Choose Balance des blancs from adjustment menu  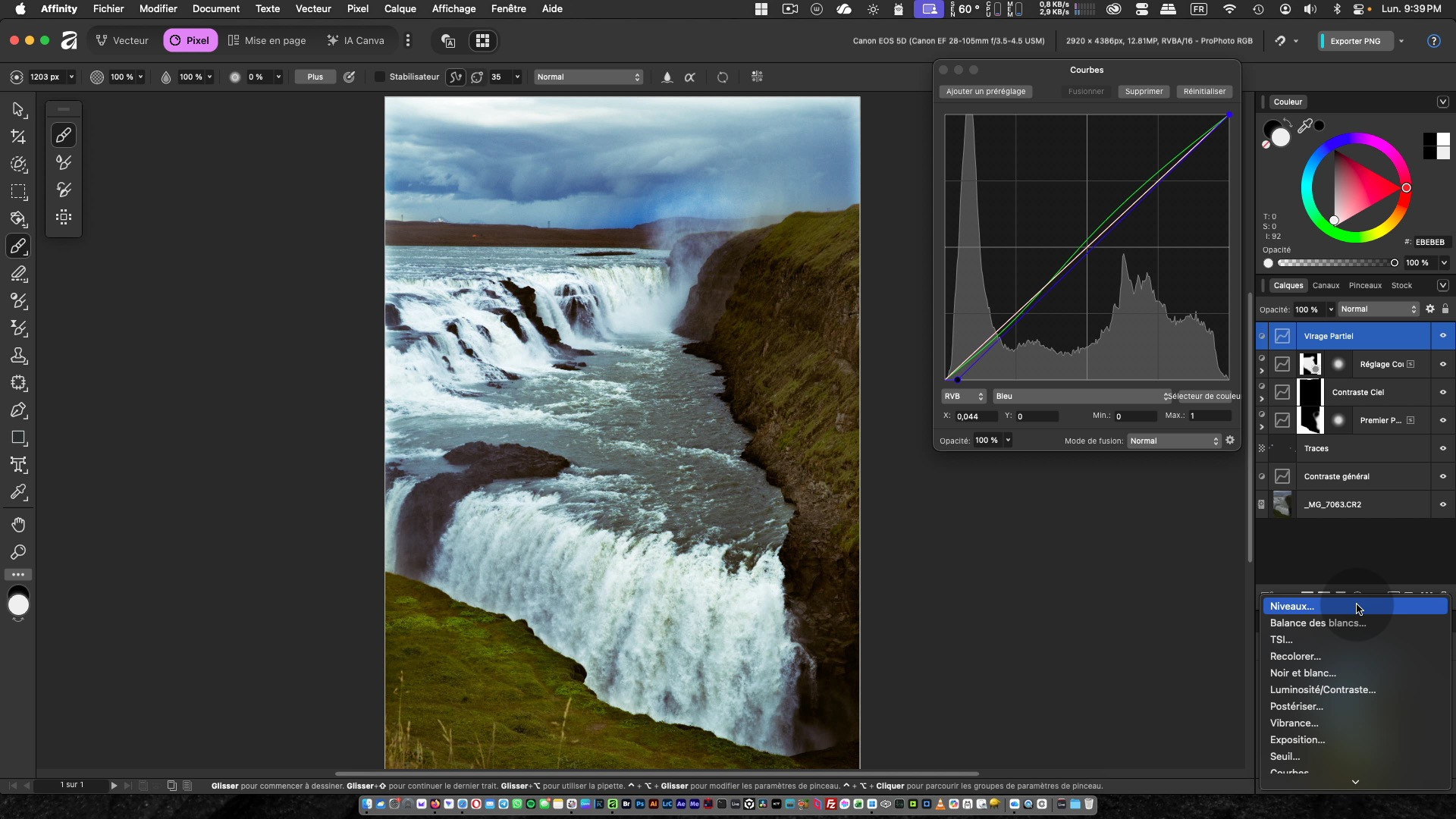1317,623
